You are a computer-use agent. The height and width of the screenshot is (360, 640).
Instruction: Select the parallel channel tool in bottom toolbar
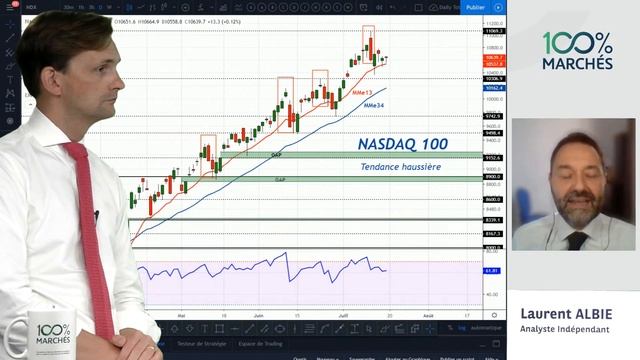[x=264, y=329]
